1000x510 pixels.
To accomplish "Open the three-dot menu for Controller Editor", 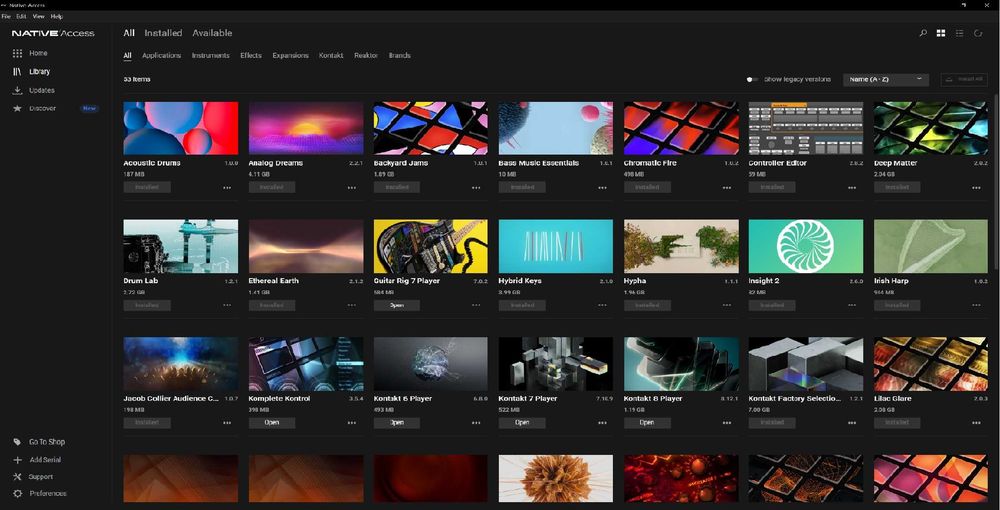I will [x=851, y=188].
